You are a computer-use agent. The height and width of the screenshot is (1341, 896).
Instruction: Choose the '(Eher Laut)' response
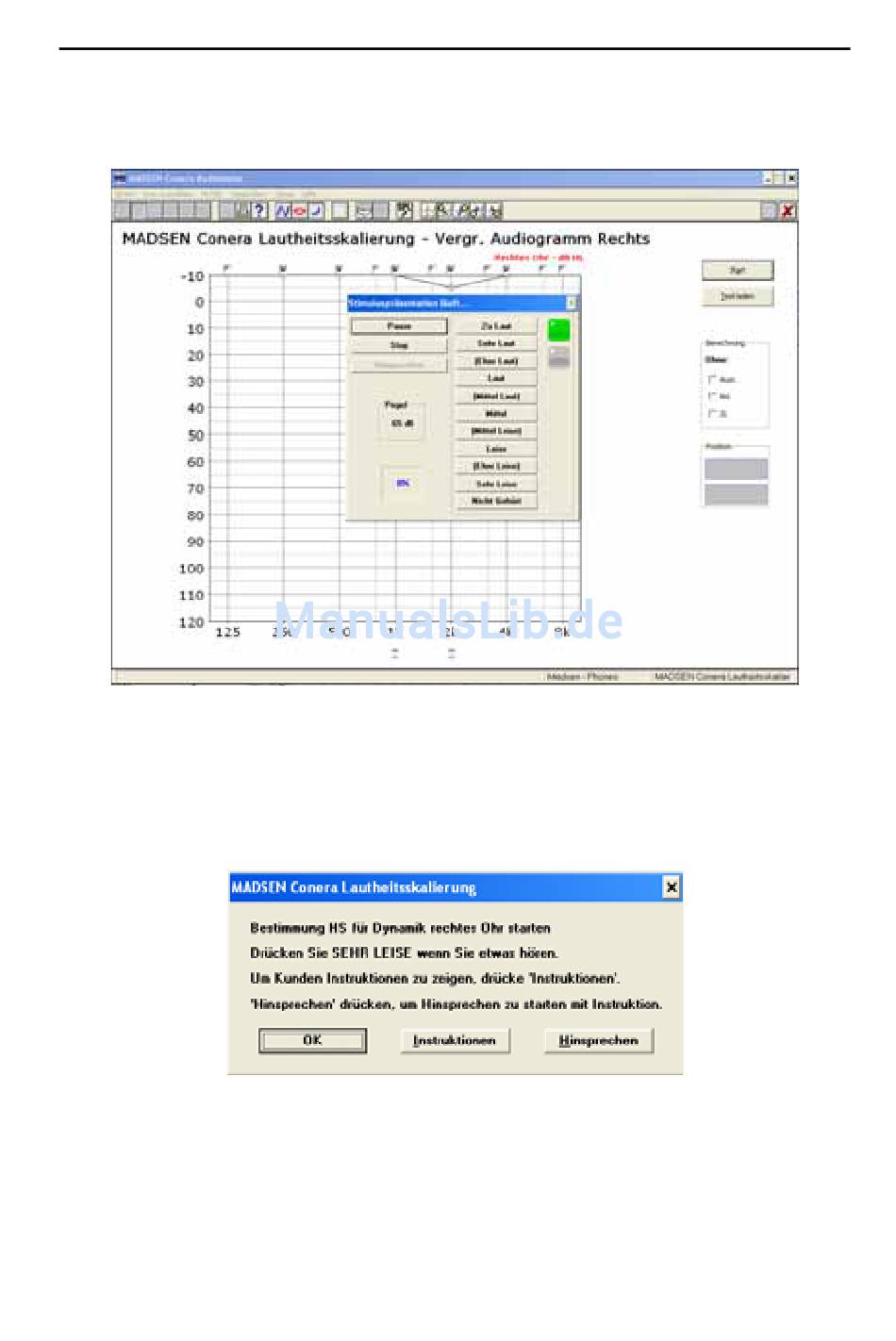click(x=496, y=361)
